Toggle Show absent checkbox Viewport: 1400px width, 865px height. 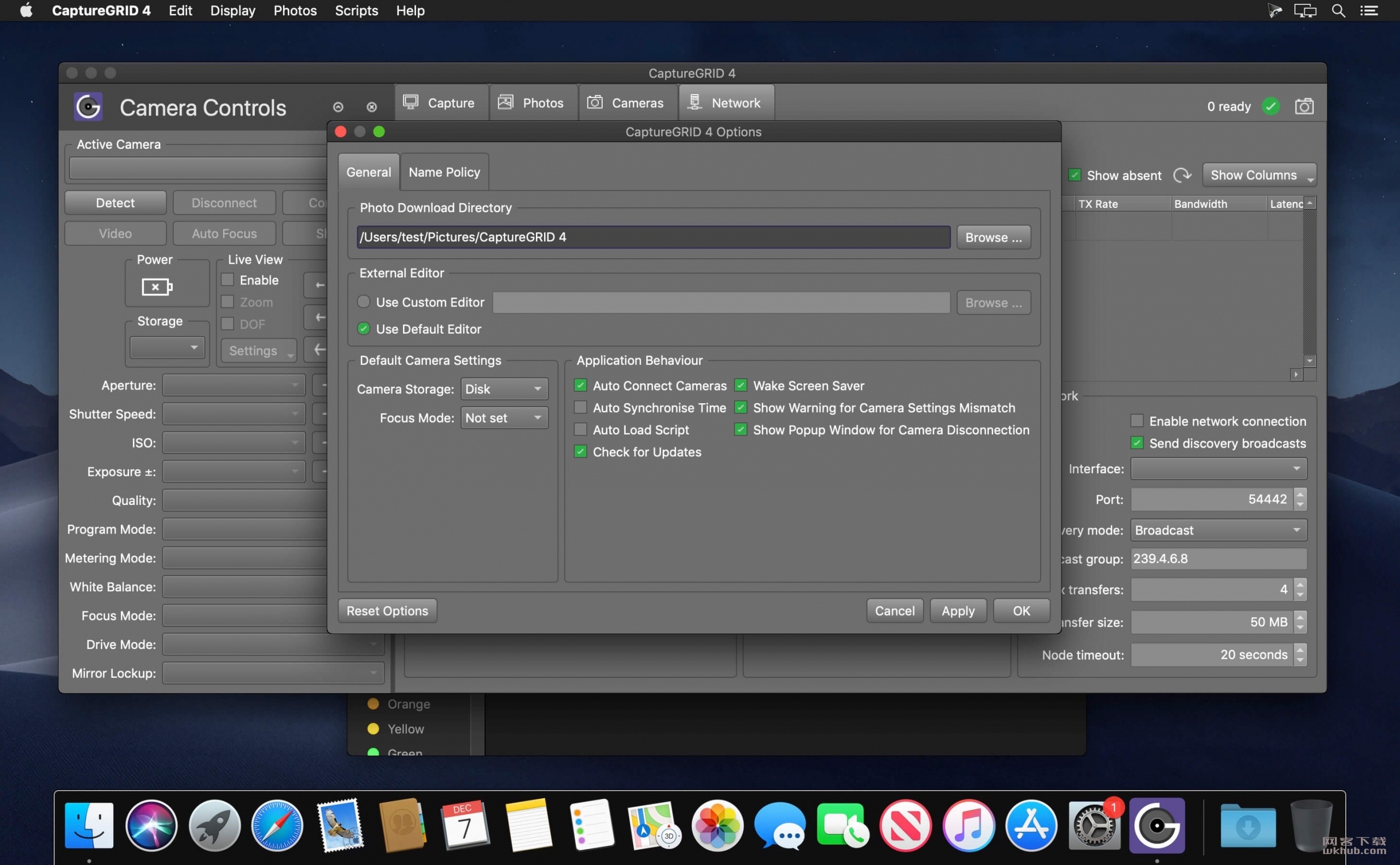coord(1074,175)
